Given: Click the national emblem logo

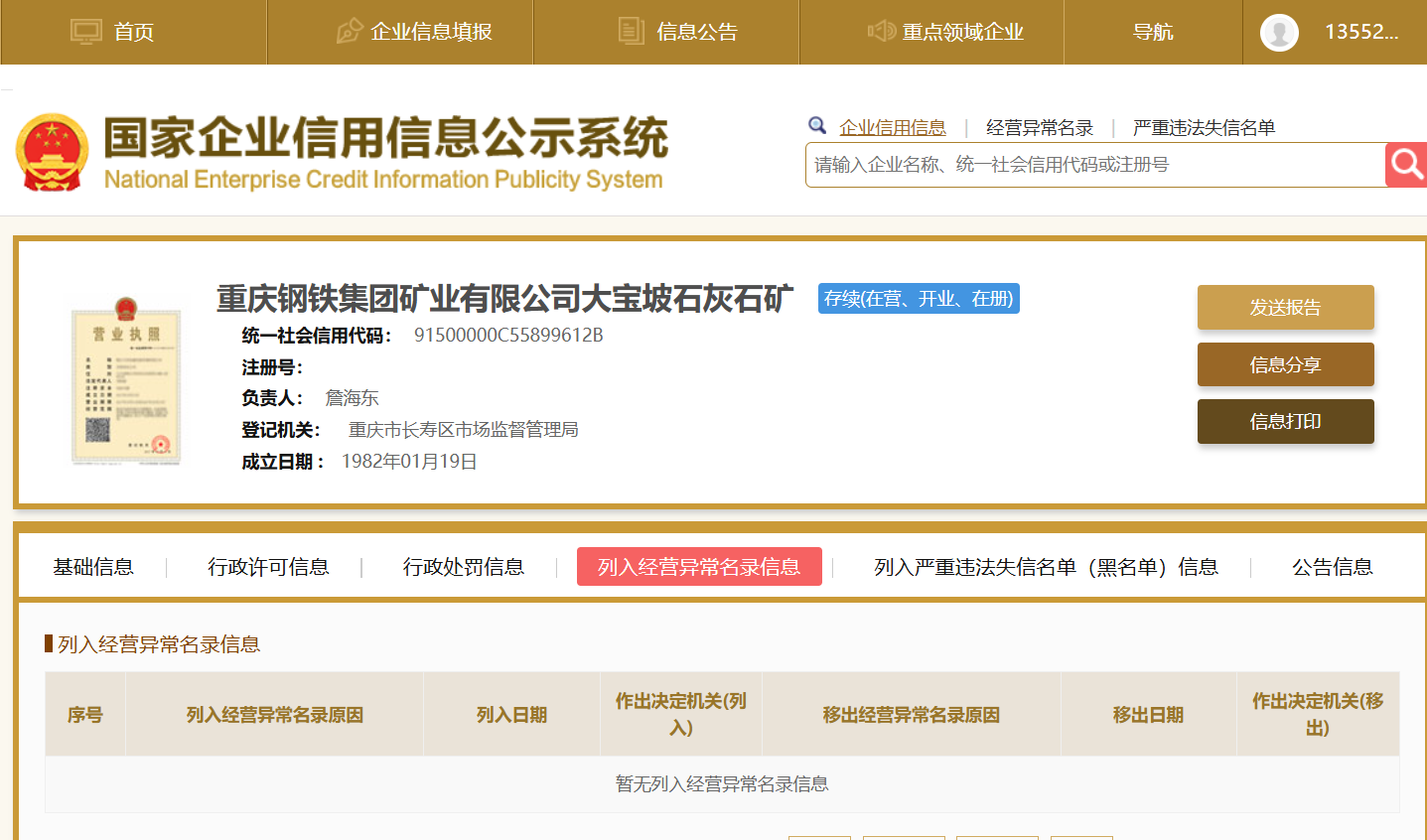Looking at the screenshot, I should 53,152.
